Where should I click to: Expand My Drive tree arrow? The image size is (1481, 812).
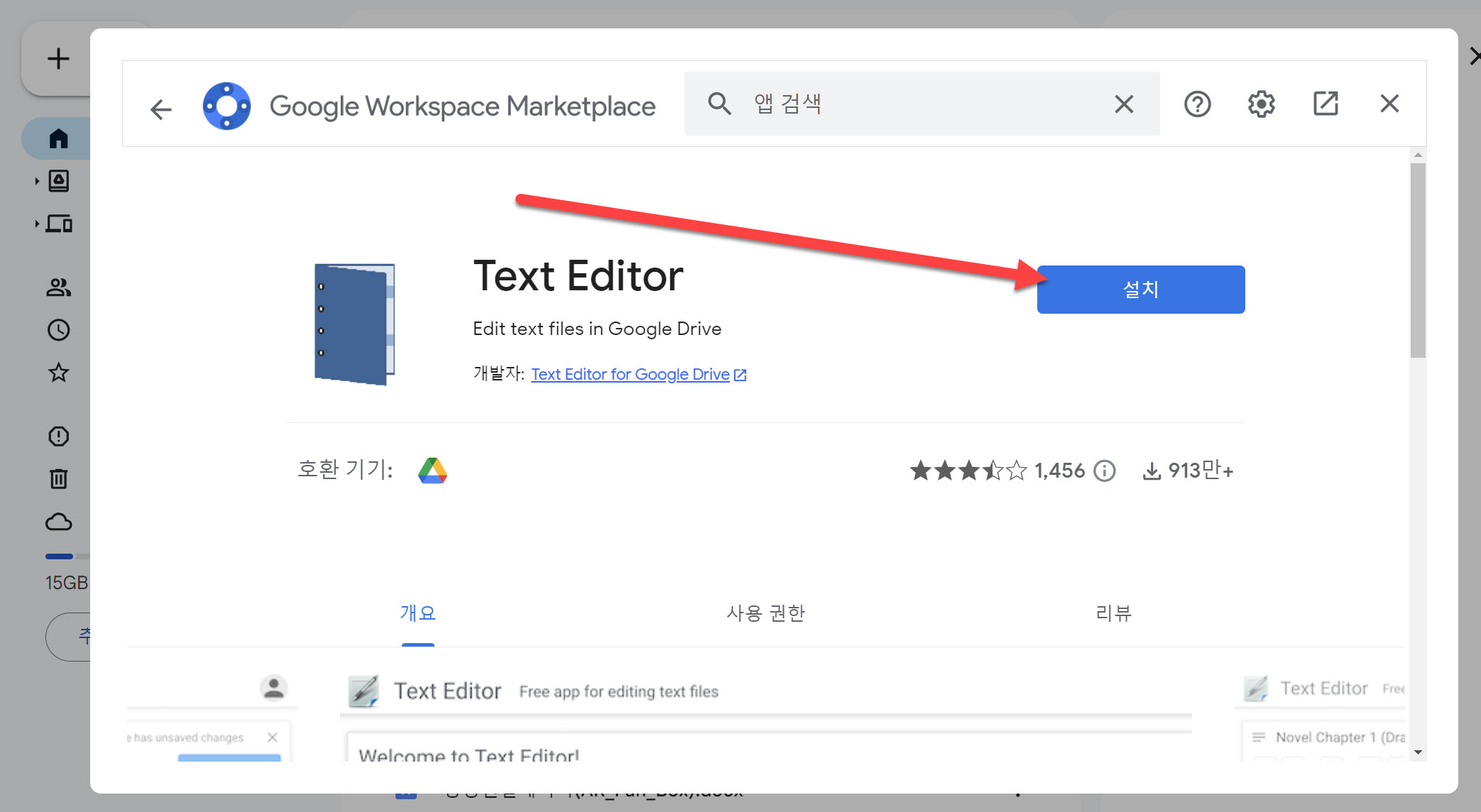[37, 181]
